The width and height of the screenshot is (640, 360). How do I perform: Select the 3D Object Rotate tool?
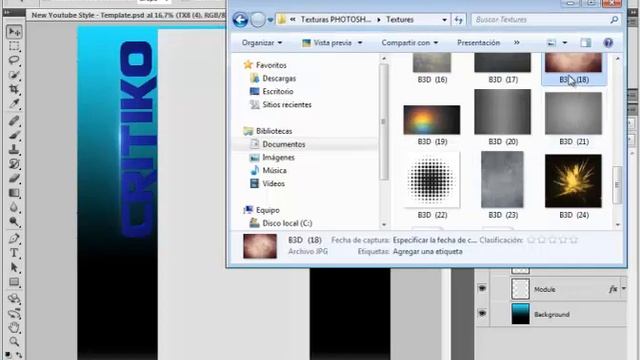[14, 299]
